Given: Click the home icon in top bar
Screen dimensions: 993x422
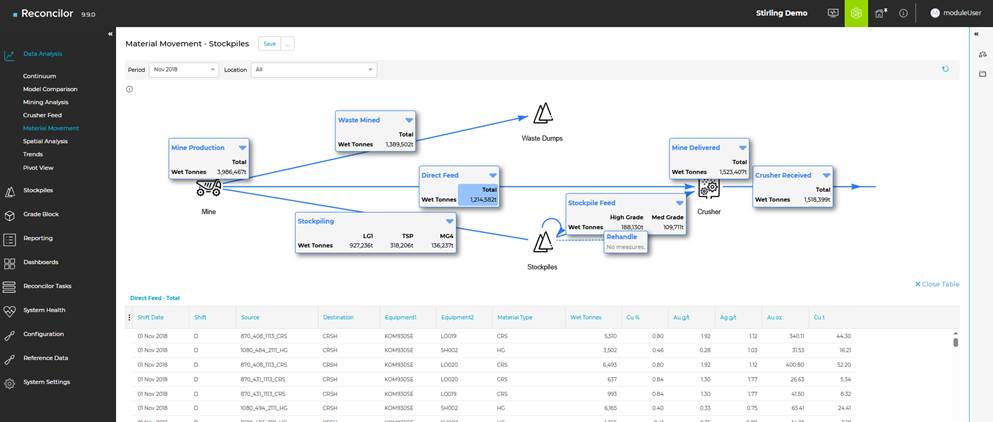Looking at the screenshot, I should tap(880, 13).
